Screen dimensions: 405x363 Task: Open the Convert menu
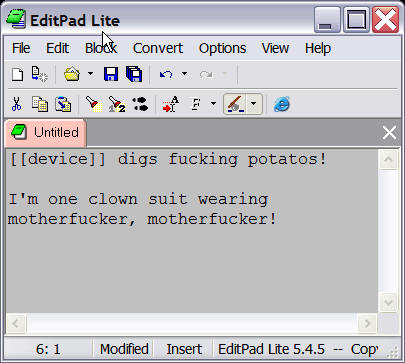click(158, 48)
